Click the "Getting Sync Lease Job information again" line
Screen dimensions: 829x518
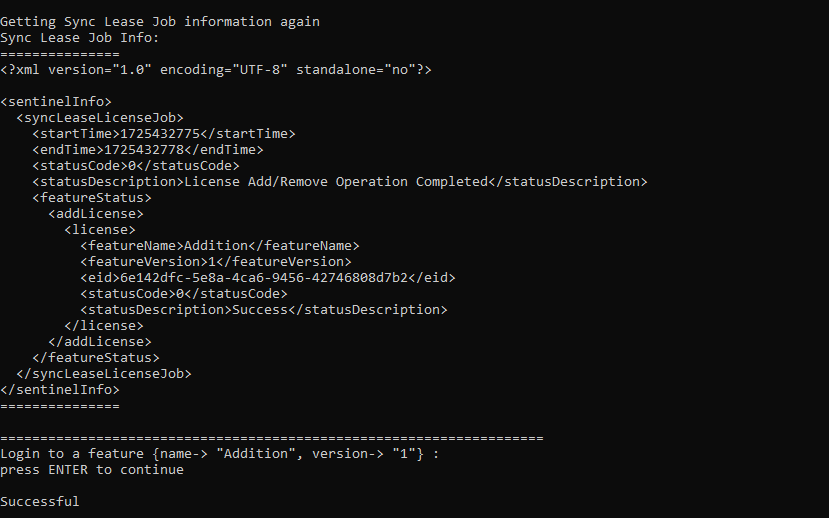[160, 22]
